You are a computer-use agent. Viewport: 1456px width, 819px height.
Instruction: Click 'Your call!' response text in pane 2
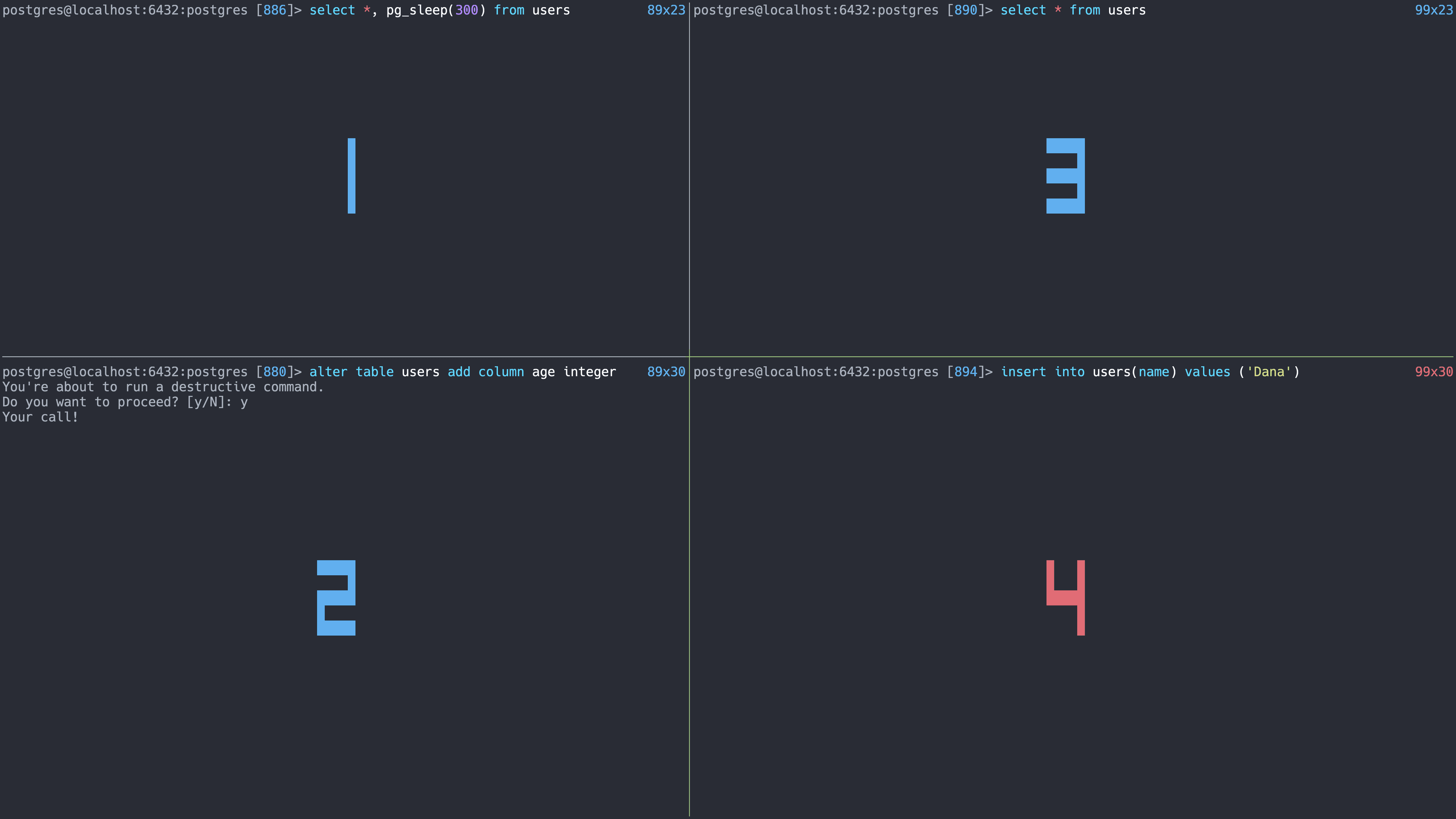pyautogui.click(x=40, y=417)
